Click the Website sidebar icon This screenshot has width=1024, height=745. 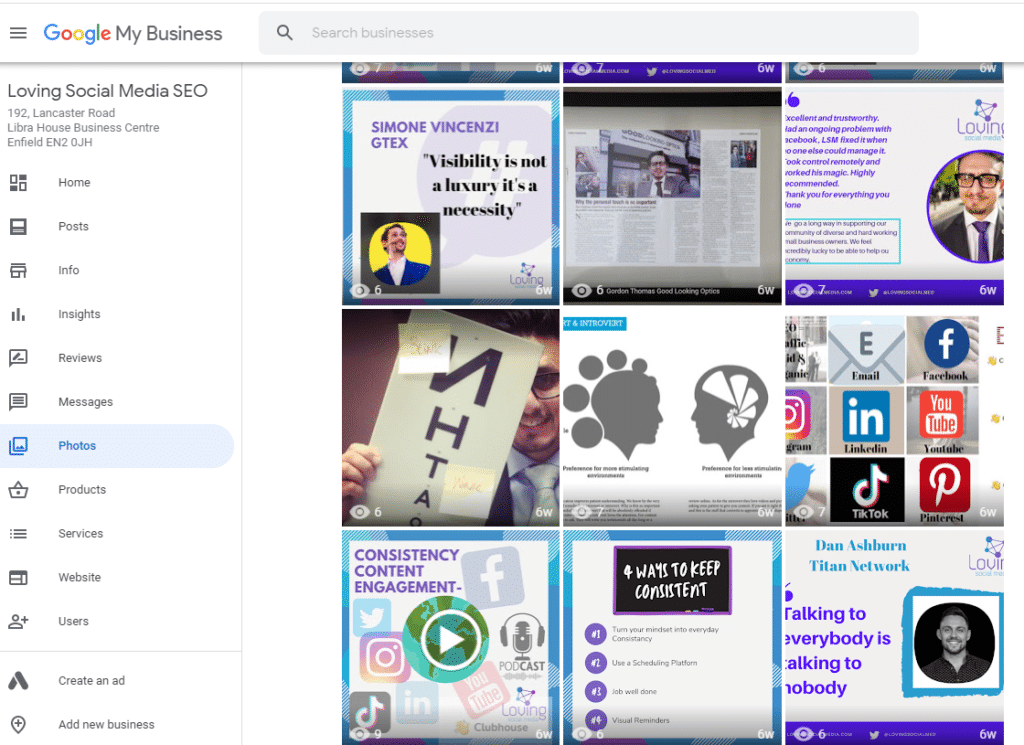18,577
